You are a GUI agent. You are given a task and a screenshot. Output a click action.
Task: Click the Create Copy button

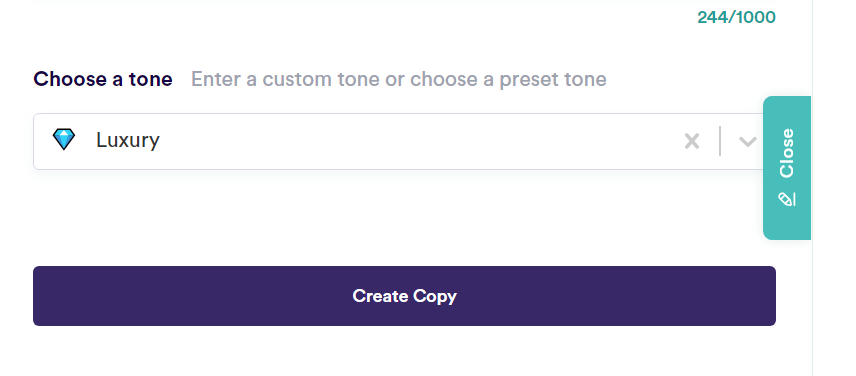(x=404, y=296)
